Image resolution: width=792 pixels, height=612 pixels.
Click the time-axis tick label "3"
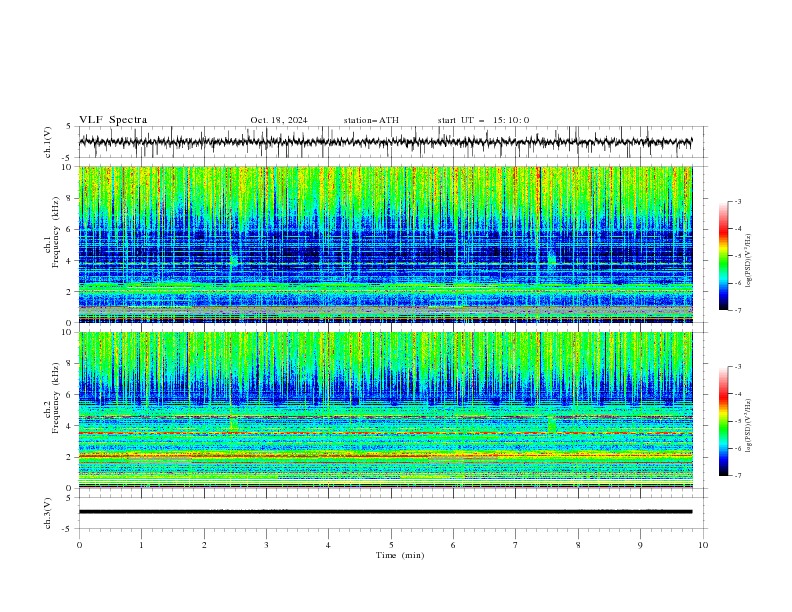266,545
